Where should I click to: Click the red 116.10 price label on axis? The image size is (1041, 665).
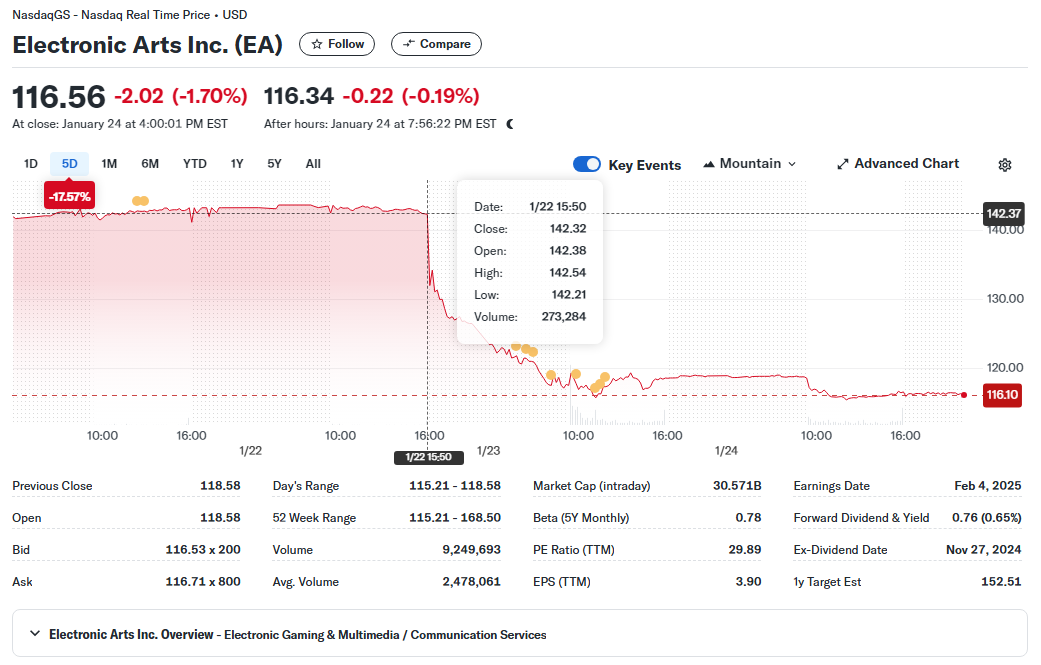[x=1002, y=395]
